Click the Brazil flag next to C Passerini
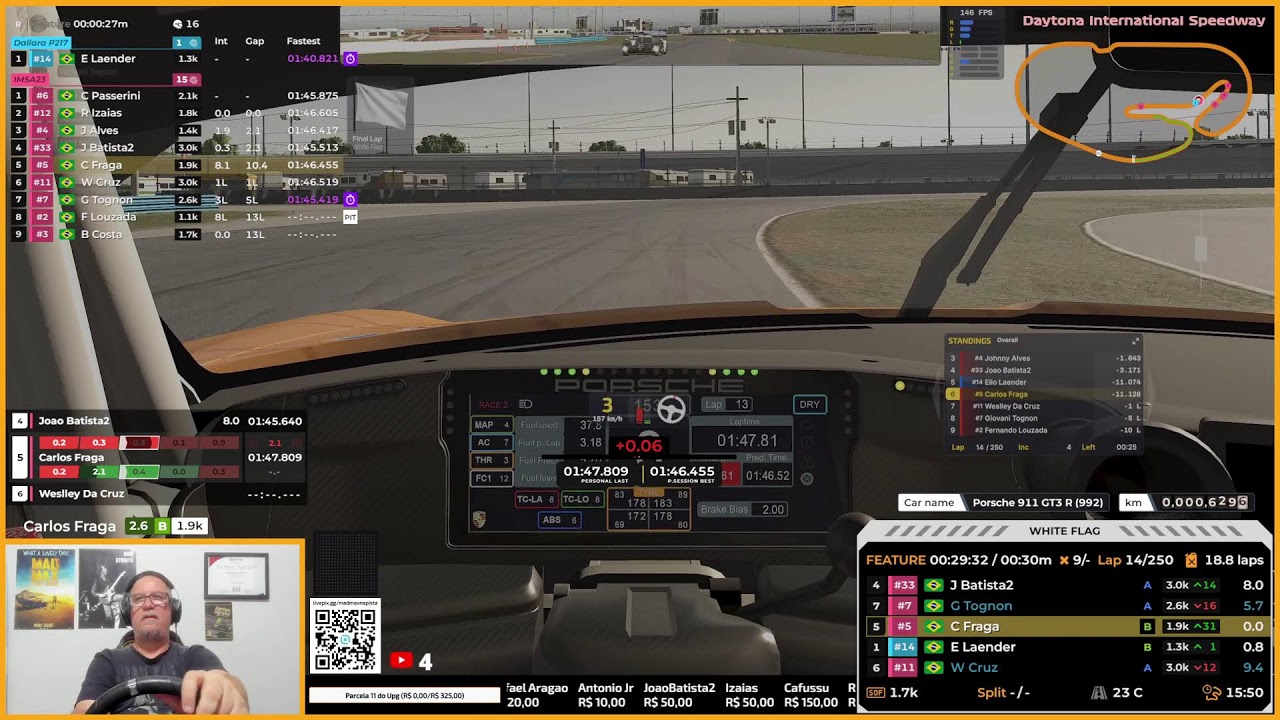 coord(67,96)
